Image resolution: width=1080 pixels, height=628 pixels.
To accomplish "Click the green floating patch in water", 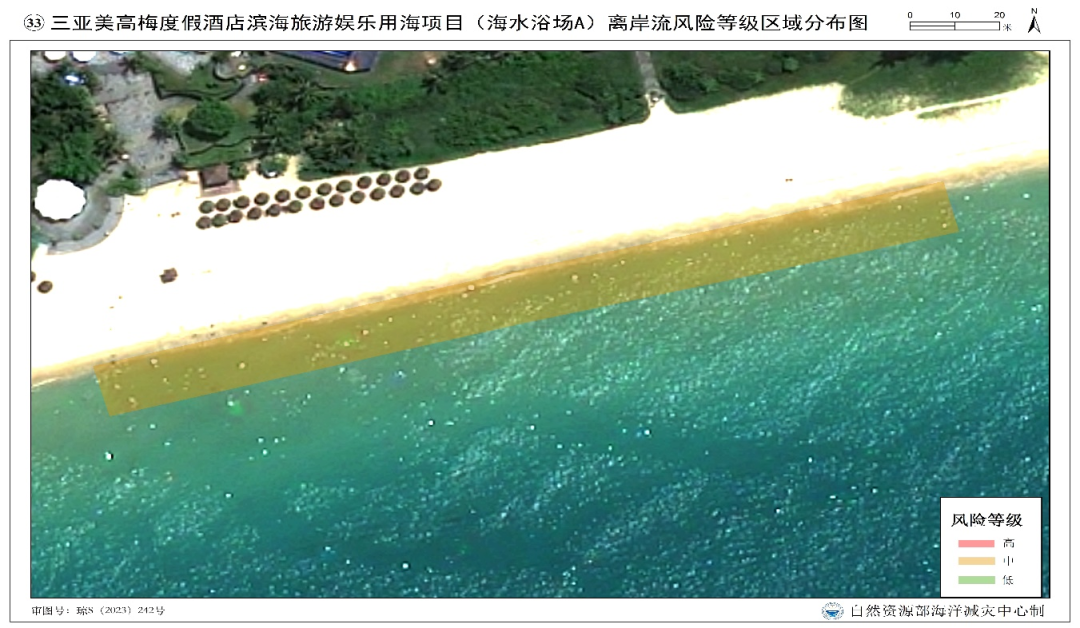I will click(x=236, y=407).
